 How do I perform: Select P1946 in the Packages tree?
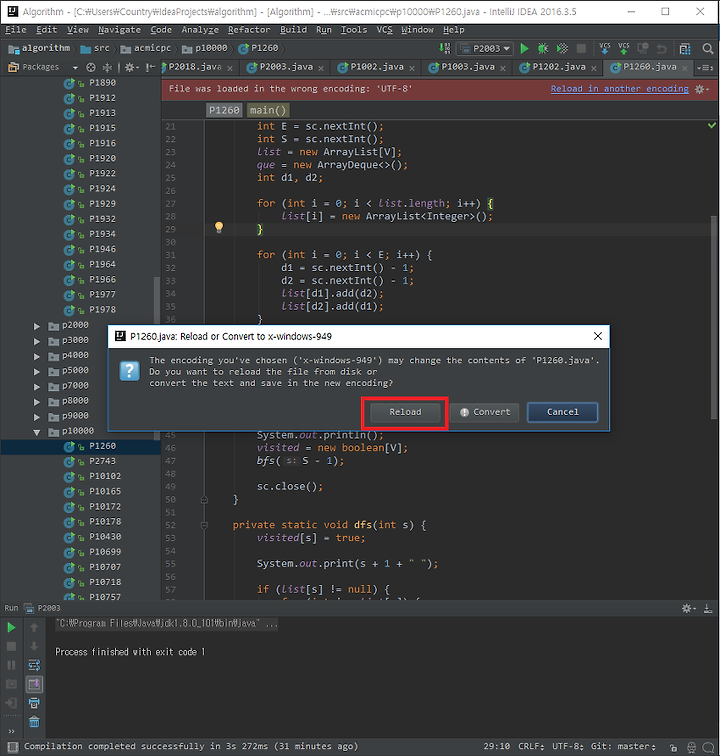coord(102,249)
